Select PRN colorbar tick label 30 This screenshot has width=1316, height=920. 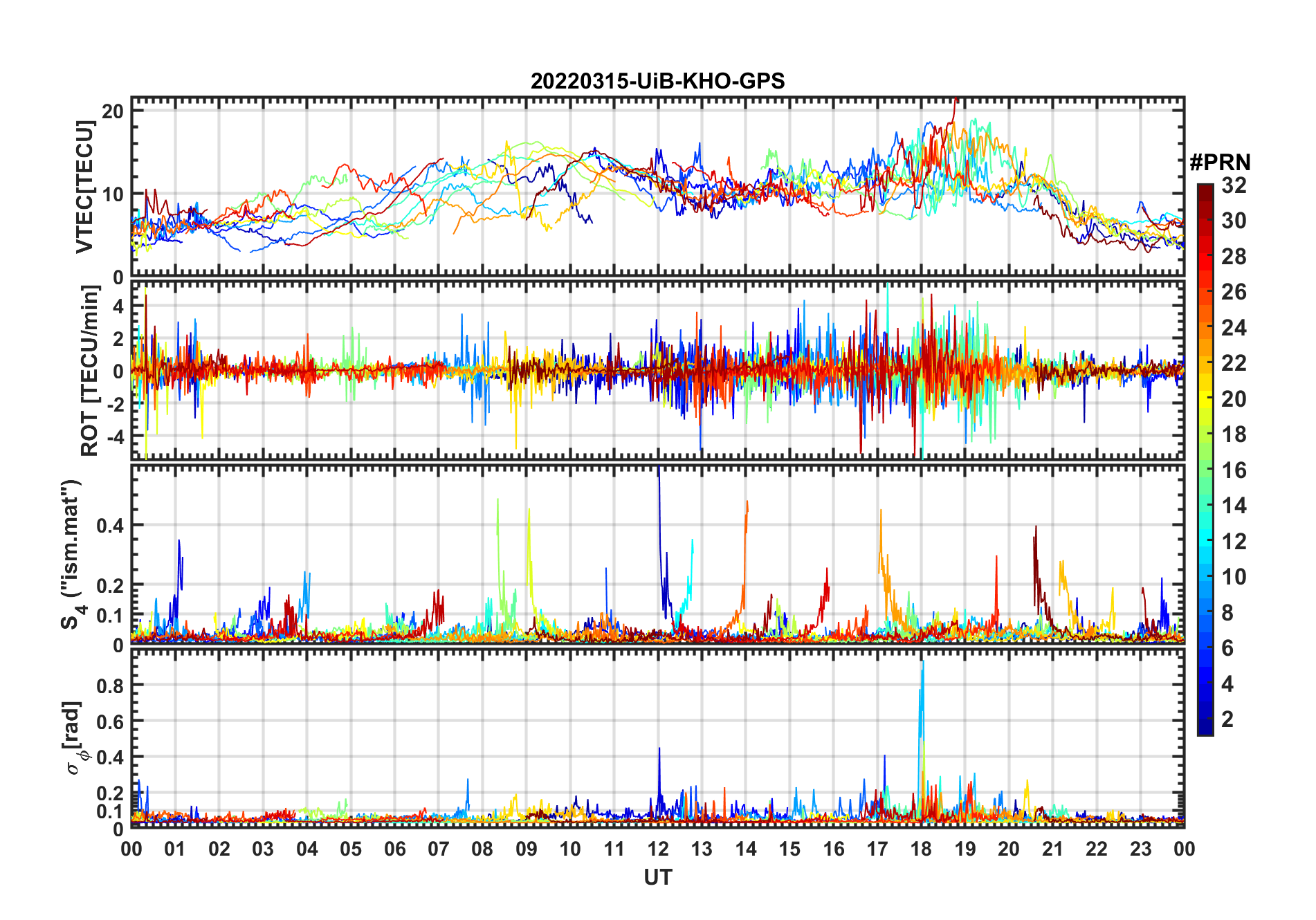click(x=1234, y=221)
